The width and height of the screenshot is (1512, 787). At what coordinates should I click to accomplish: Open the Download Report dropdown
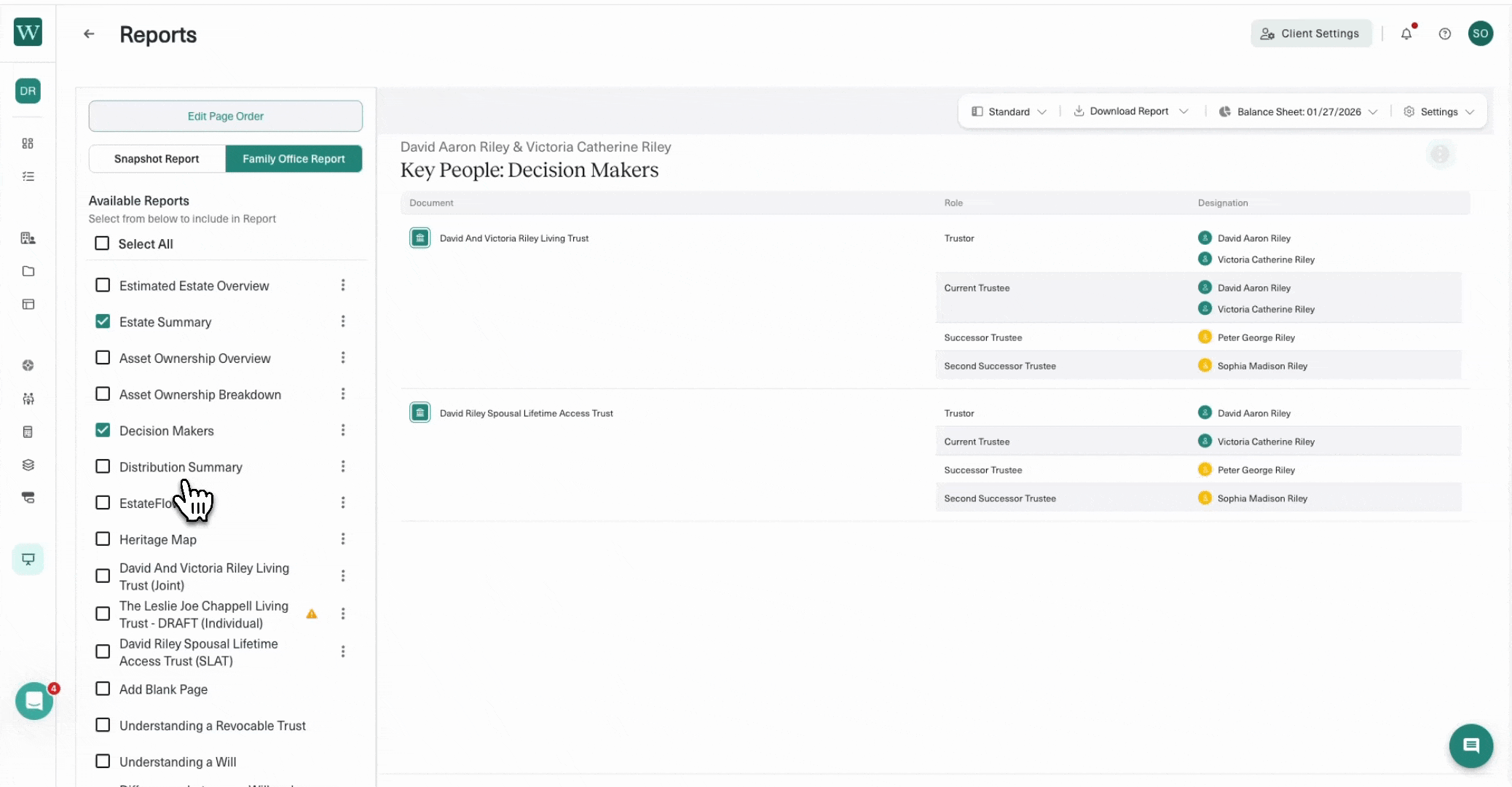pos(1130,111)
